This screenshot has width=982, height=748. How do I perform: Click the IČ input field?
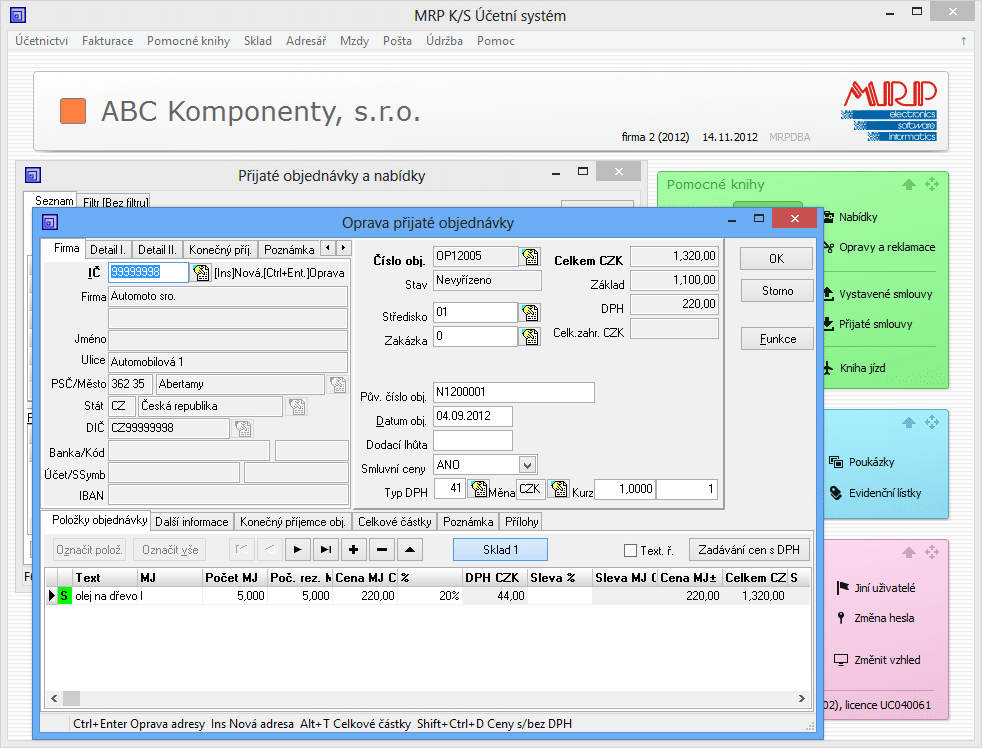148,272
